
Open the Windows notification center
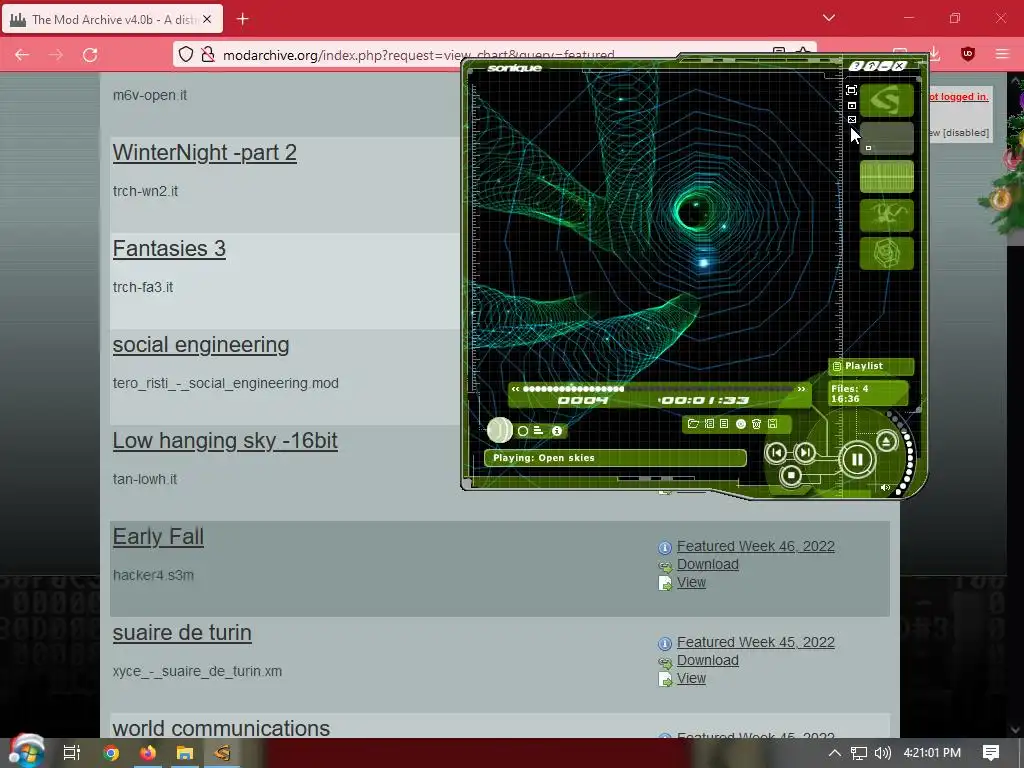[x=991, y=753]
